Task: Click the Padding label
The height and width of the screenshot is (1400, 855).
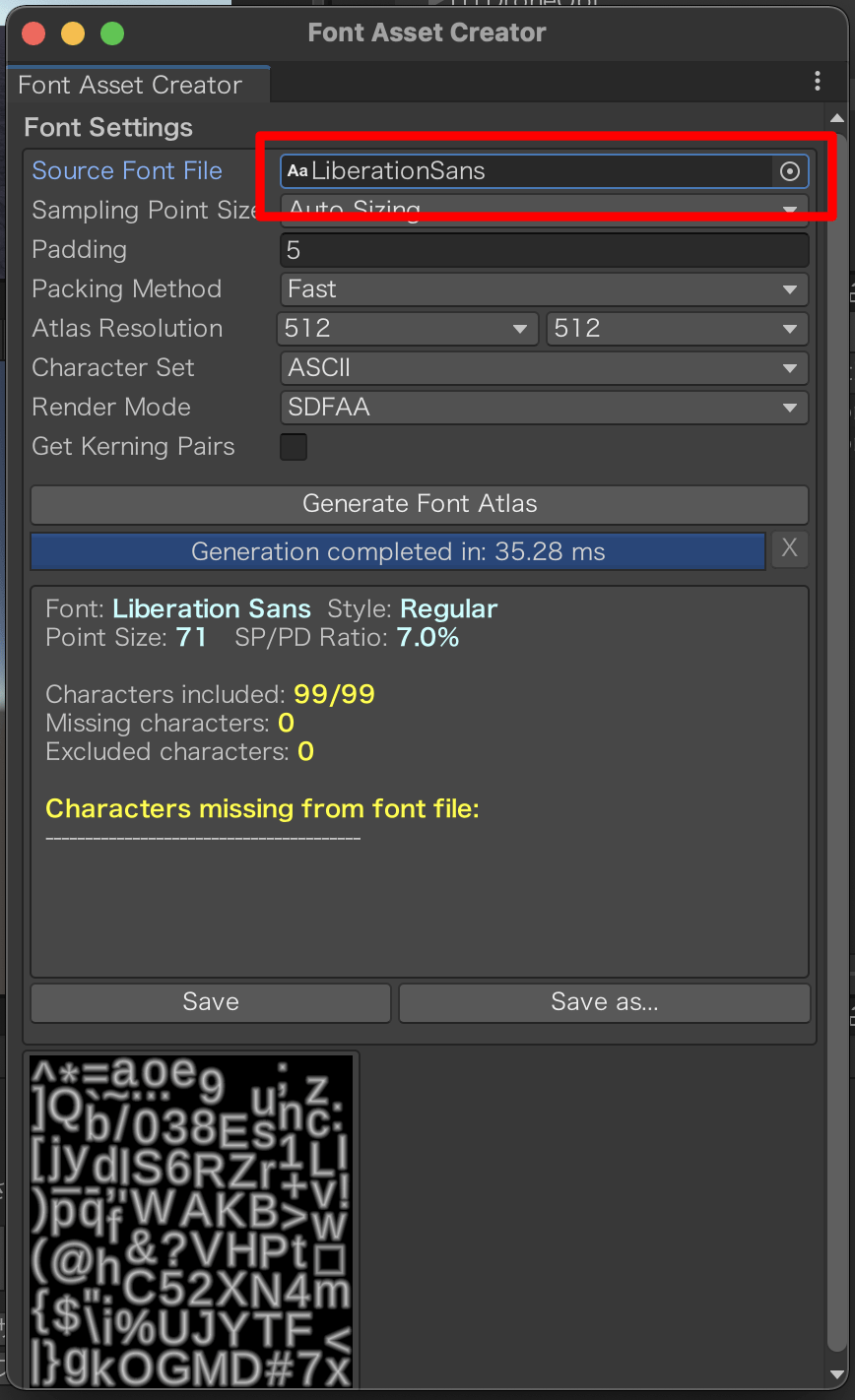Action: 79,250
